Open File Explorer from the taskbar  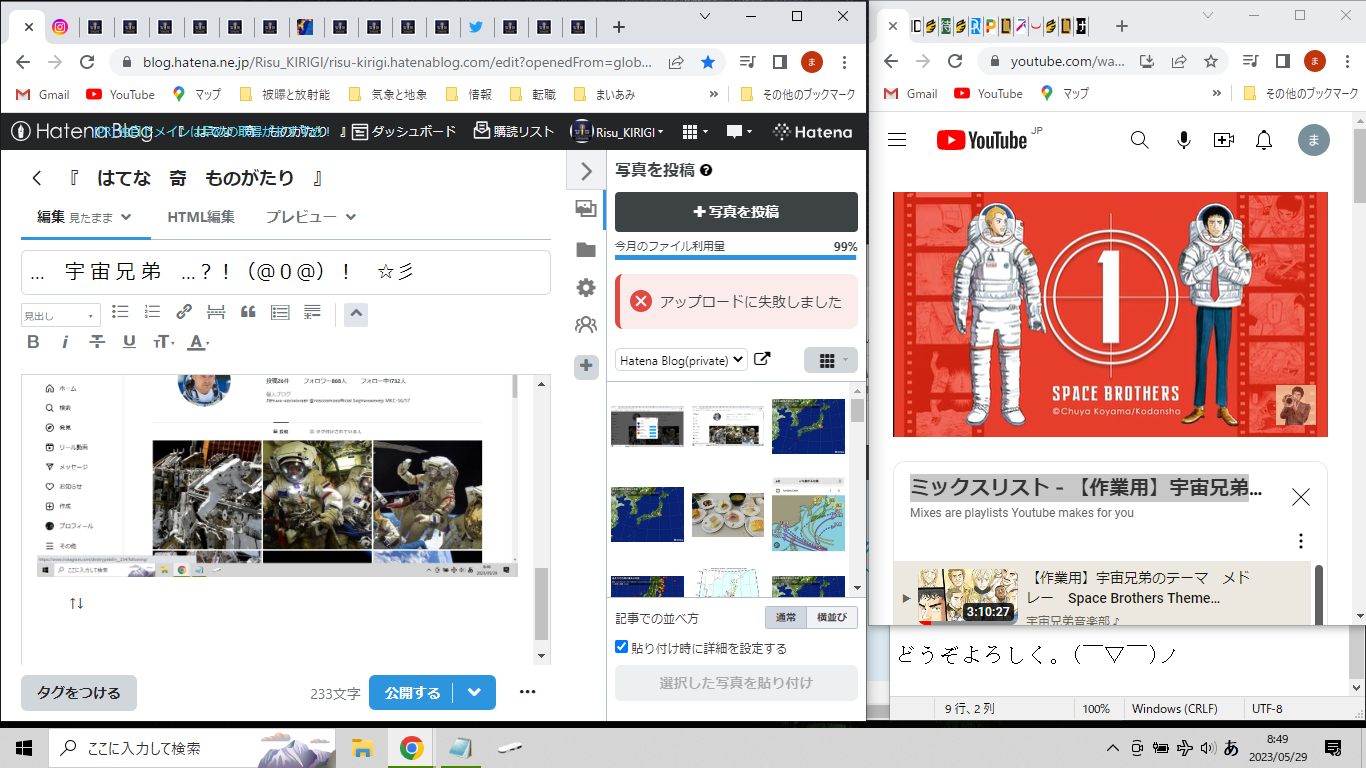click(362, 748)
